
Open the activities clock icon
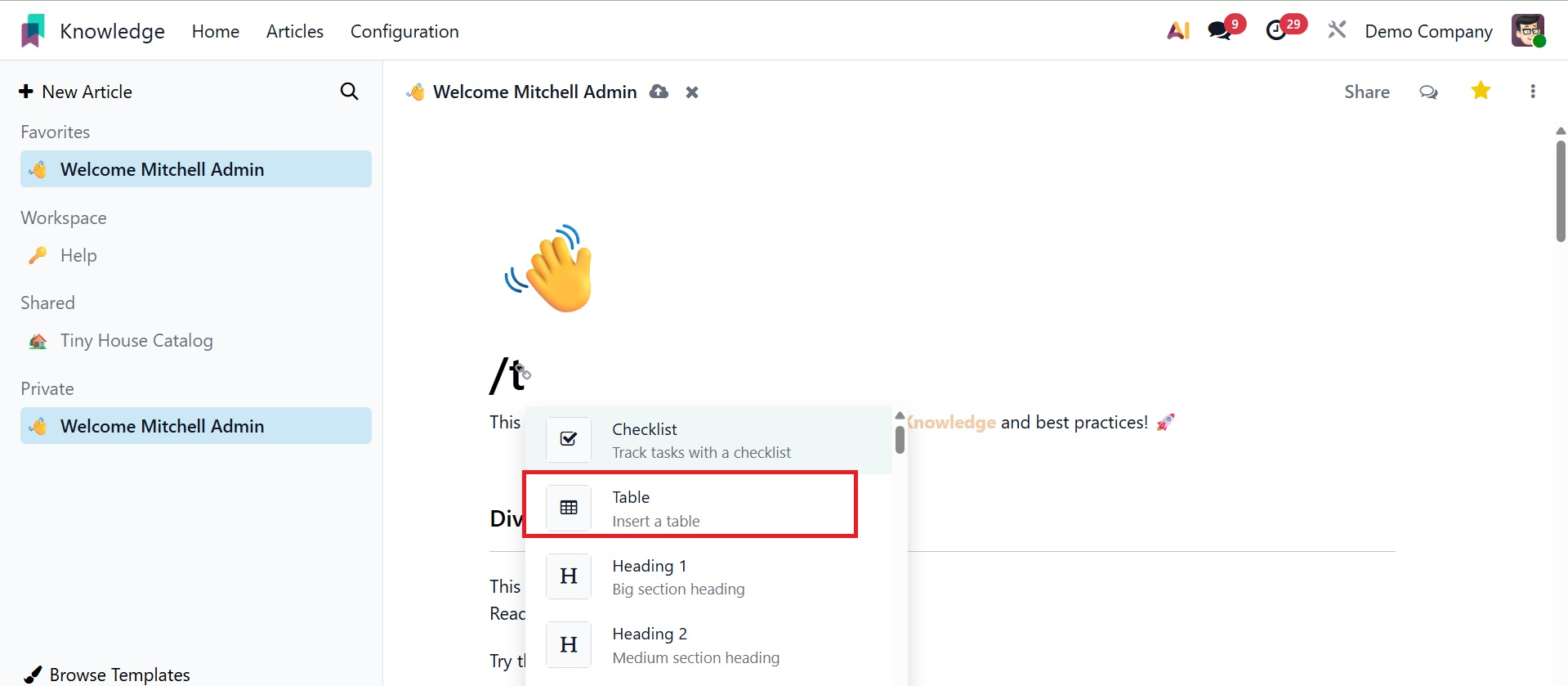point(1276,31)
